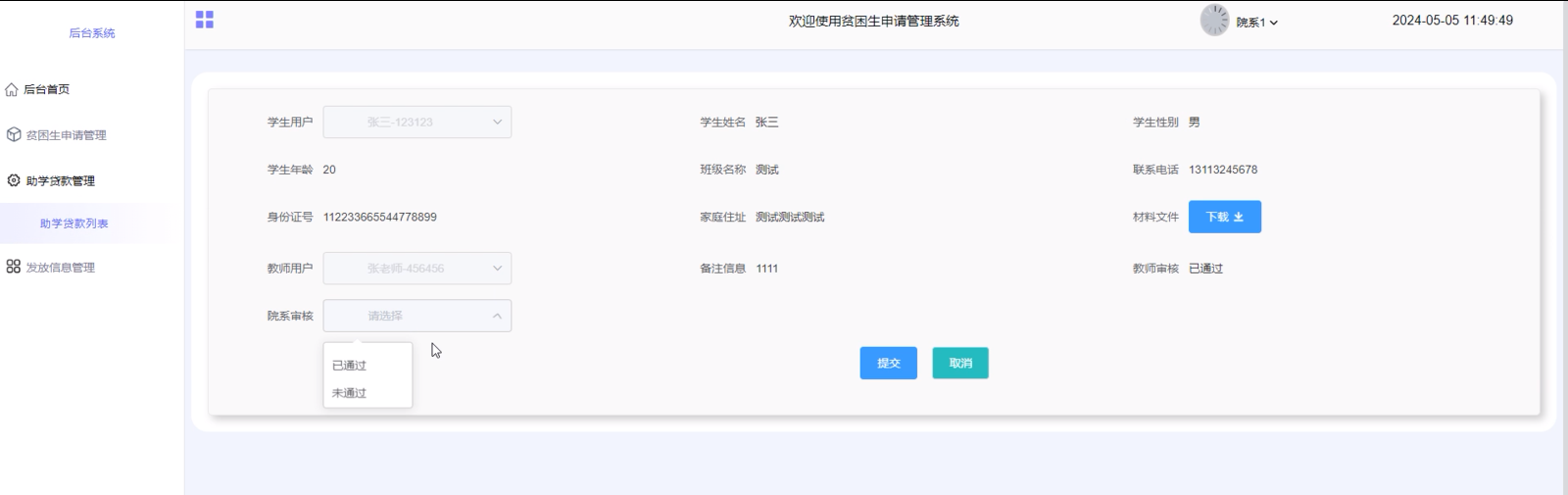The width and height of the screenshot is (1568, 495).
Task: Click the 后台系统 title link
Action: (x=92, y=33)
